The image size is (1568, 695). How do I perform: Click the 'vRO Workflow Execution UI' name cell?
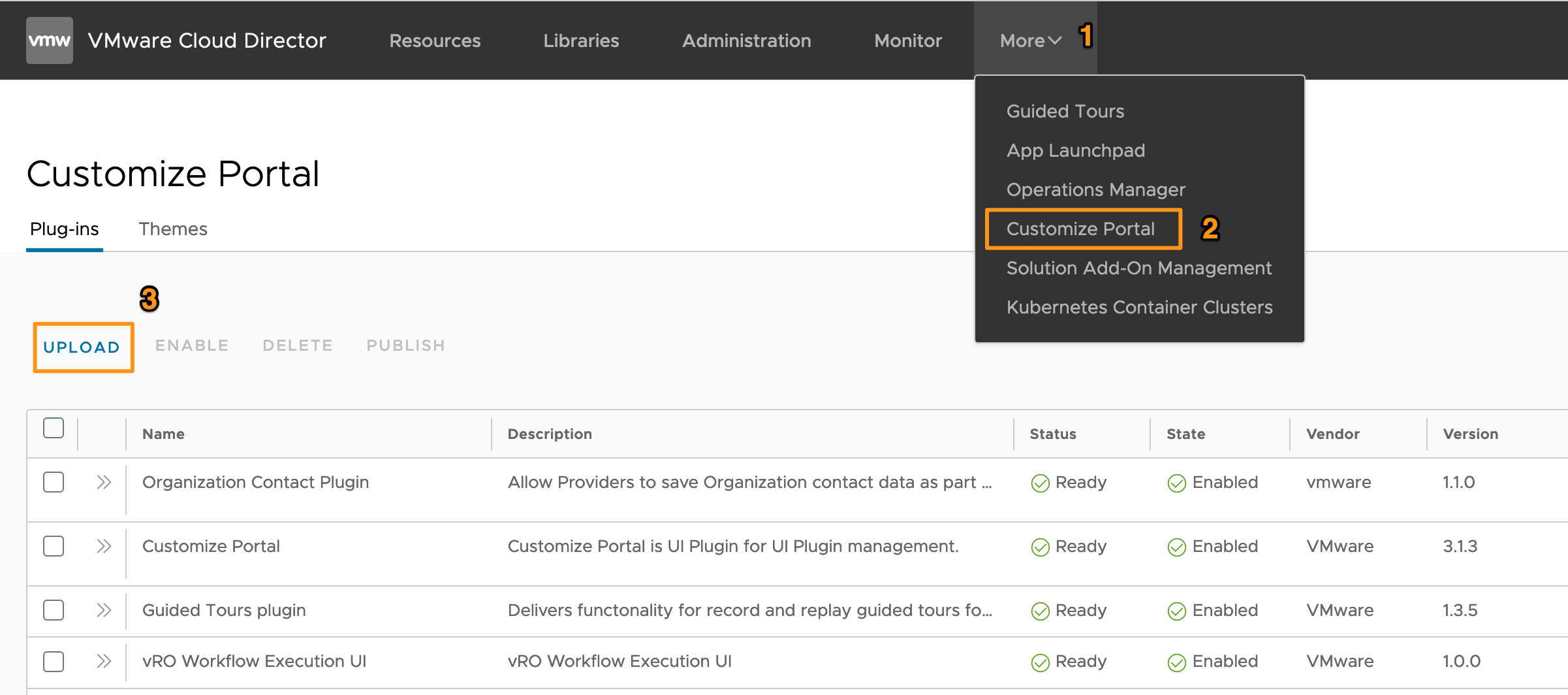pos(254,661)
